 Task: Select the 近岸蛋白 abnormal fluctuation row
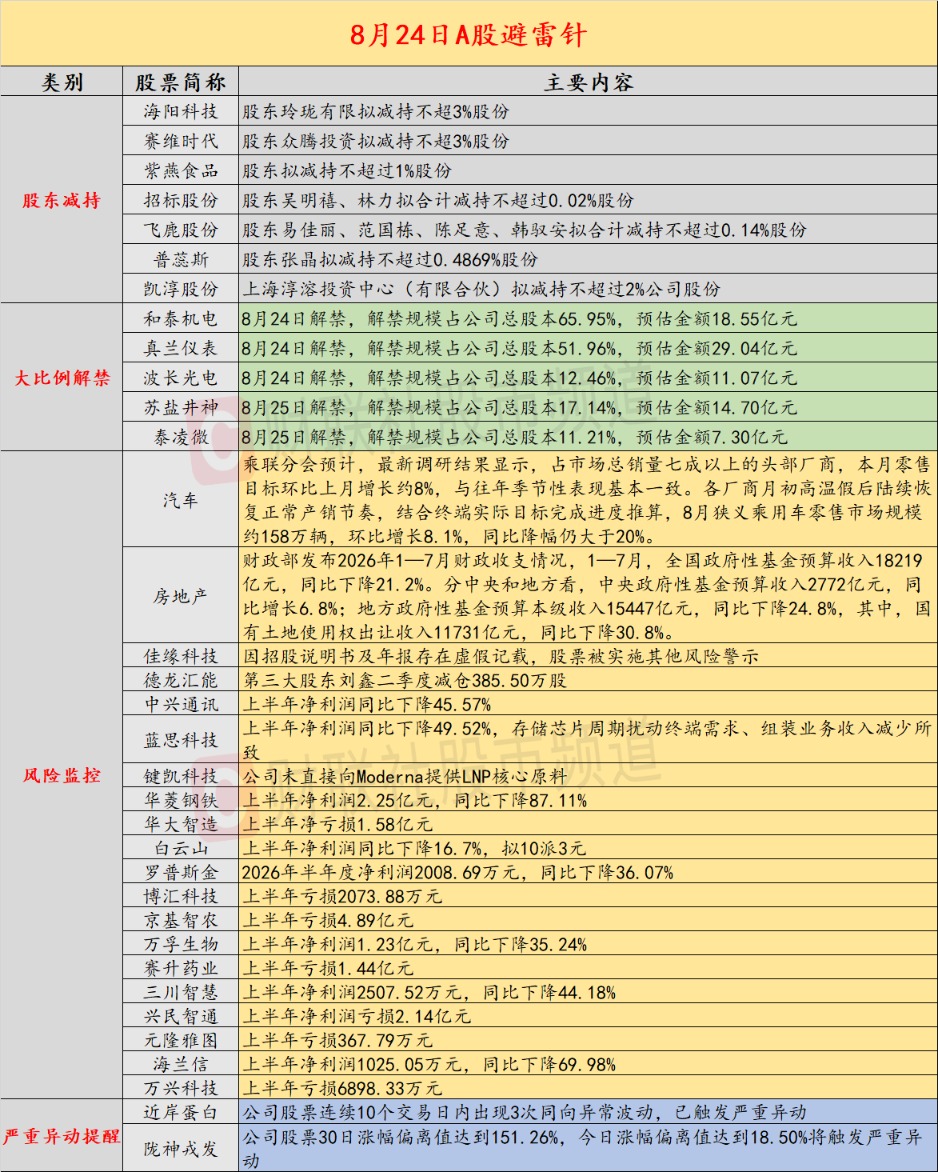click(x=587, y=1111)
